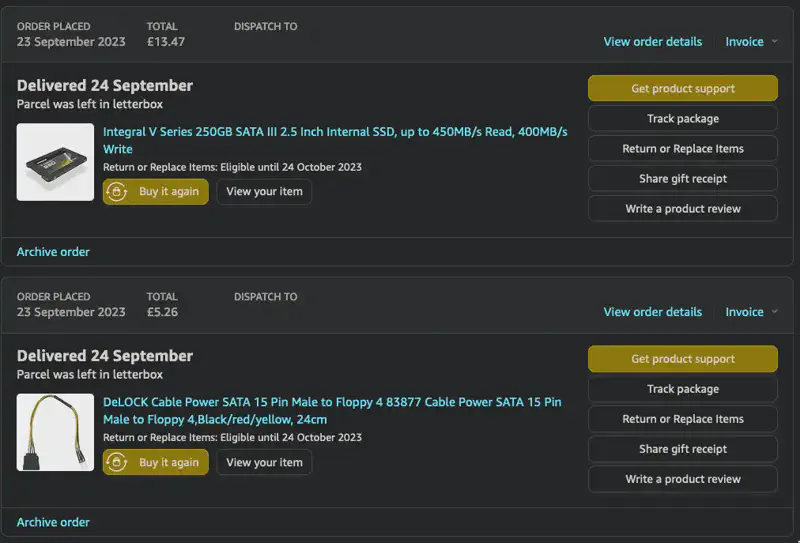View order details for the £5.26 order
The height and width of the screenshot is (543, 800).
[652, 312]
